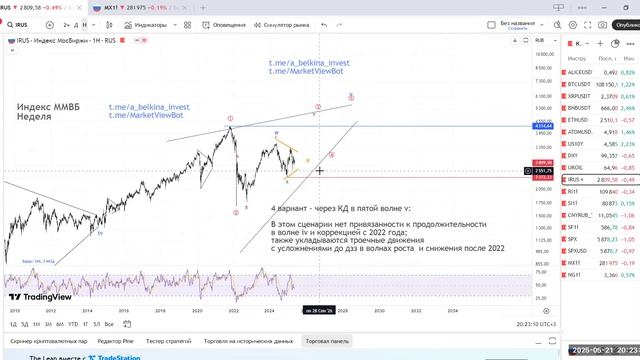This screenshot has width=640, height=360.
Task: Open the chart candle type selector
Action: tap(109, 25)
